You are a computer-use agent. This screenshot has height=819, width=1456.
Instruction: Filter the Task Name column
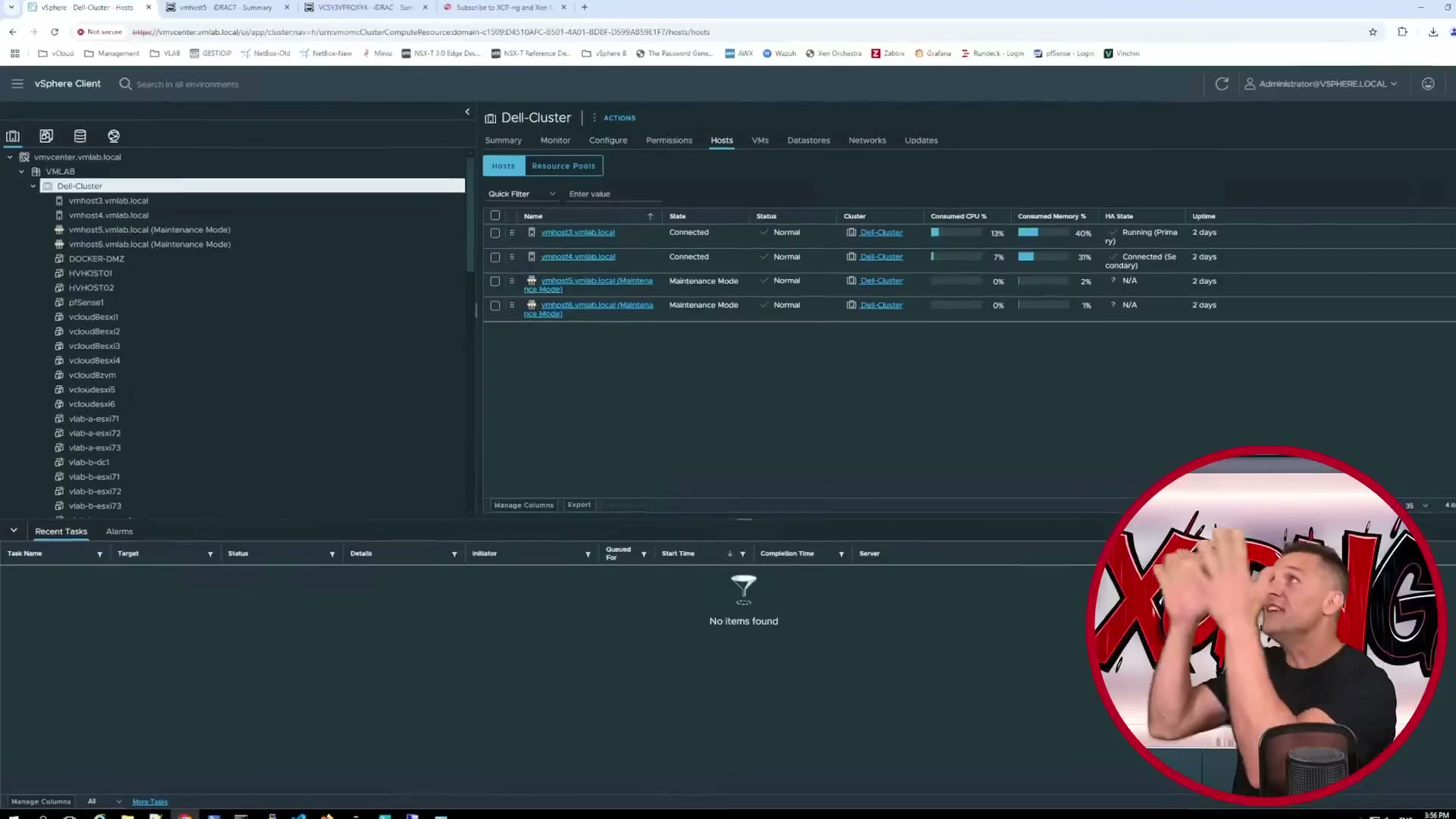tap(99, 554)
